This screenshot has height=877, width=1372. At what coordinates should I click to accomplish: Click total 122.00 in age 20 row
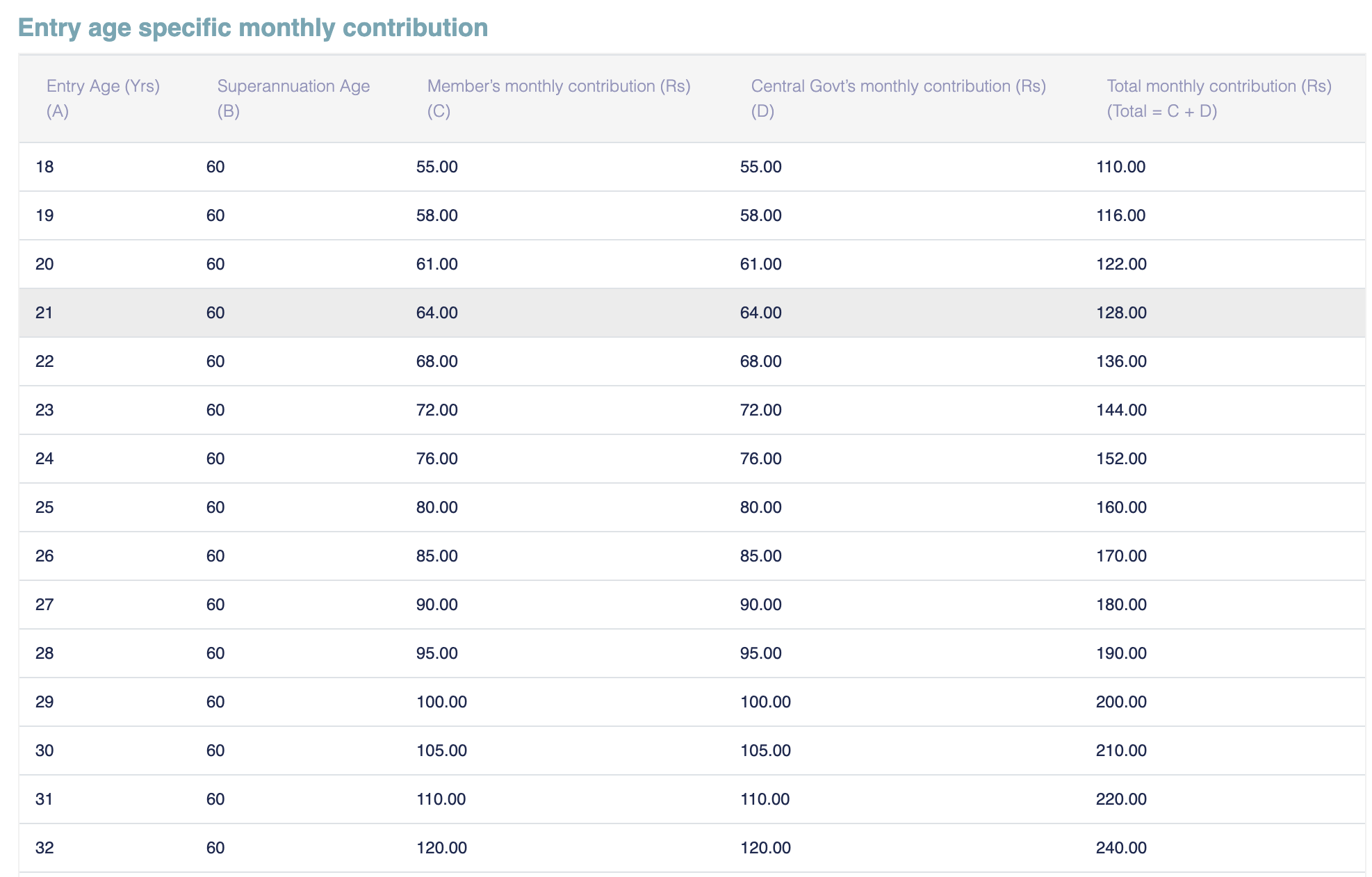[1120, 264]
